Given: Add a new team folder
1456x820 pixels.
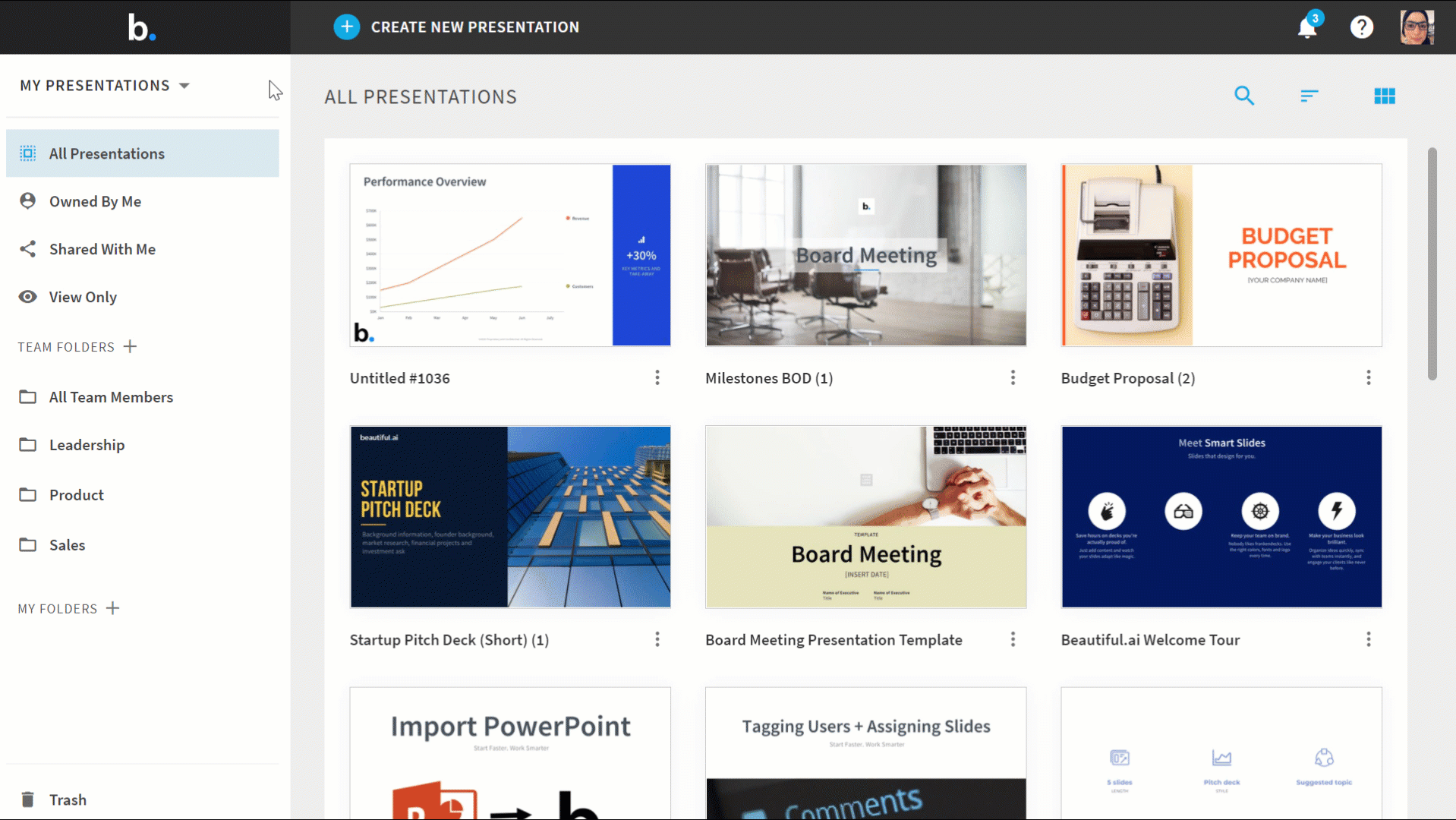Looking at the screenshot, I should [130, 346].
